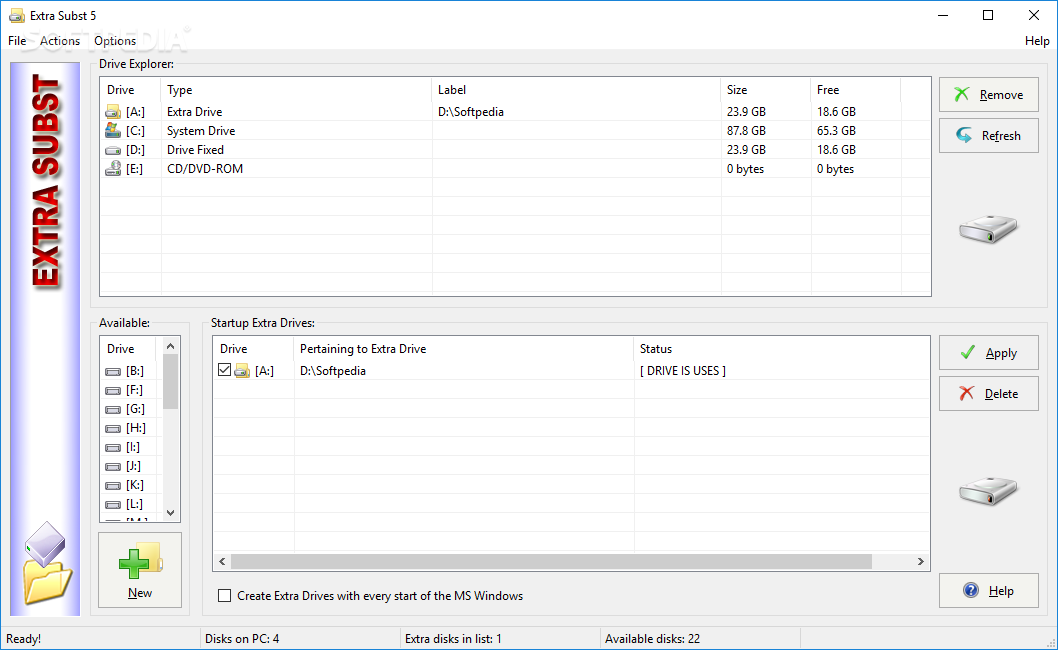The height and width of the screenshot is (650, 1058).
Task: Open the Actions menu
Action: coord(60,40)
